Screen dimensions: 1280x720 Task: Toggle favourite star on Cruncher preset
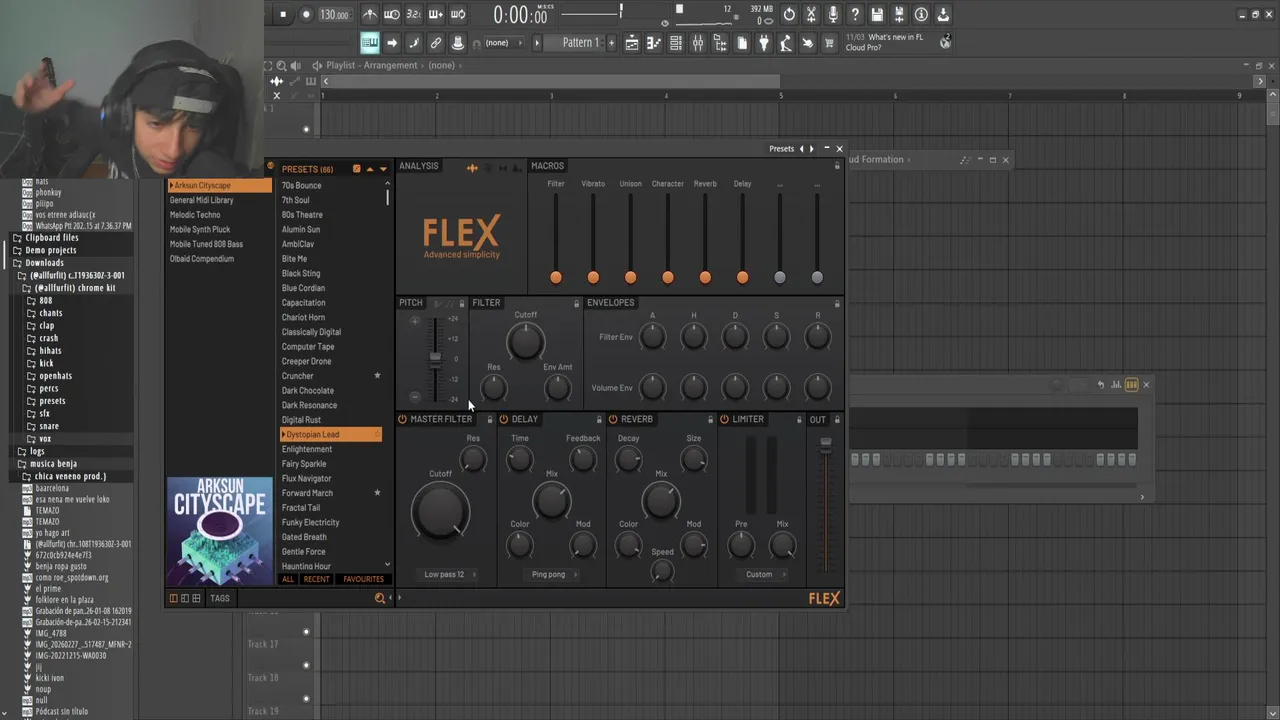pyautogui.click(x=377, y=376)
